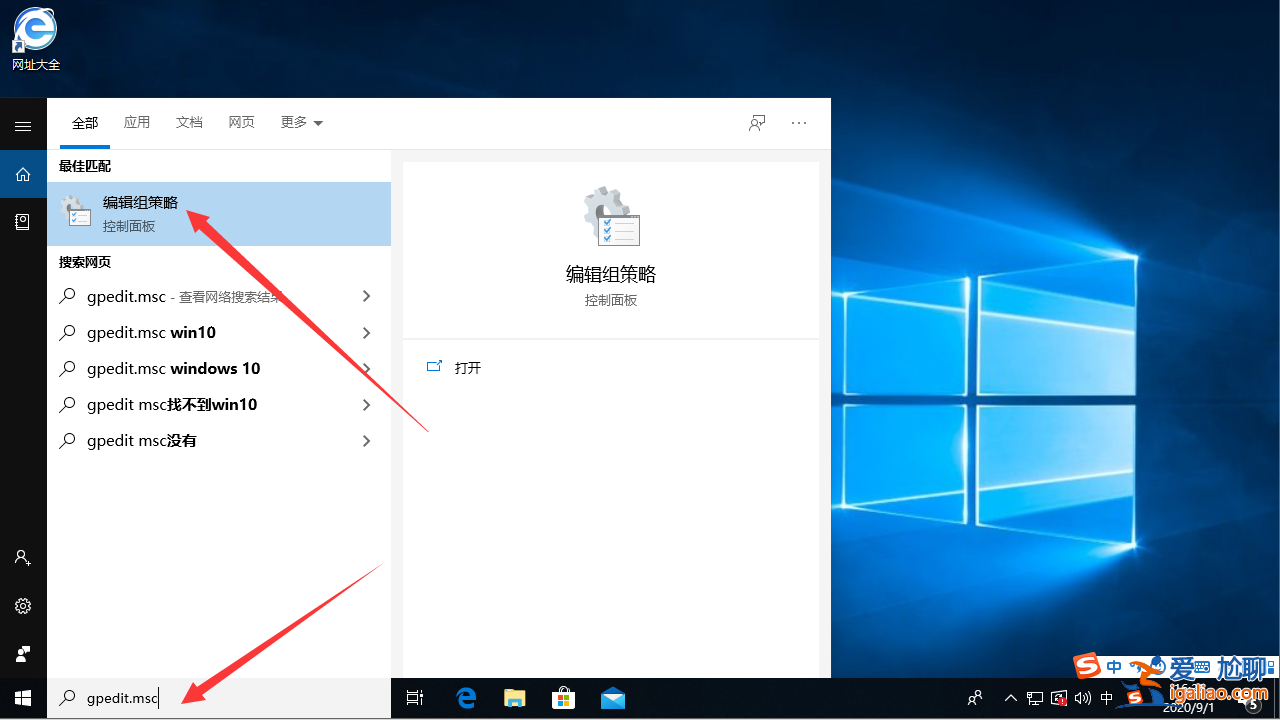Image resolution: width=1280 pixels, height=720 pixels.
Task: Click the Home icon in search sidebar
Action: click(22, 173)
